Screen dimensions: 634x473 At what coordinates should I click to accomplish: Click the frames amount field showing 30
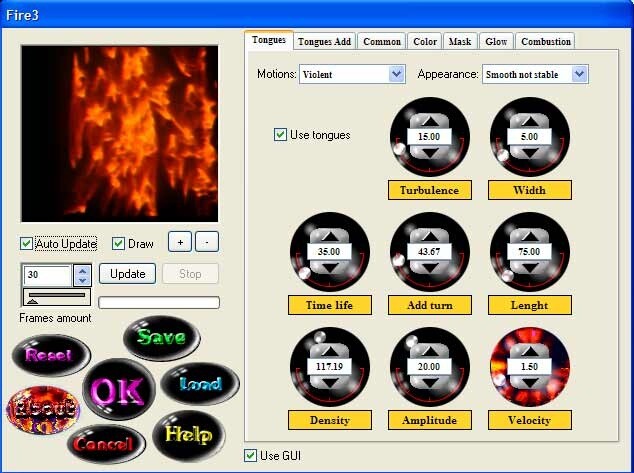(x=47, y=275)
